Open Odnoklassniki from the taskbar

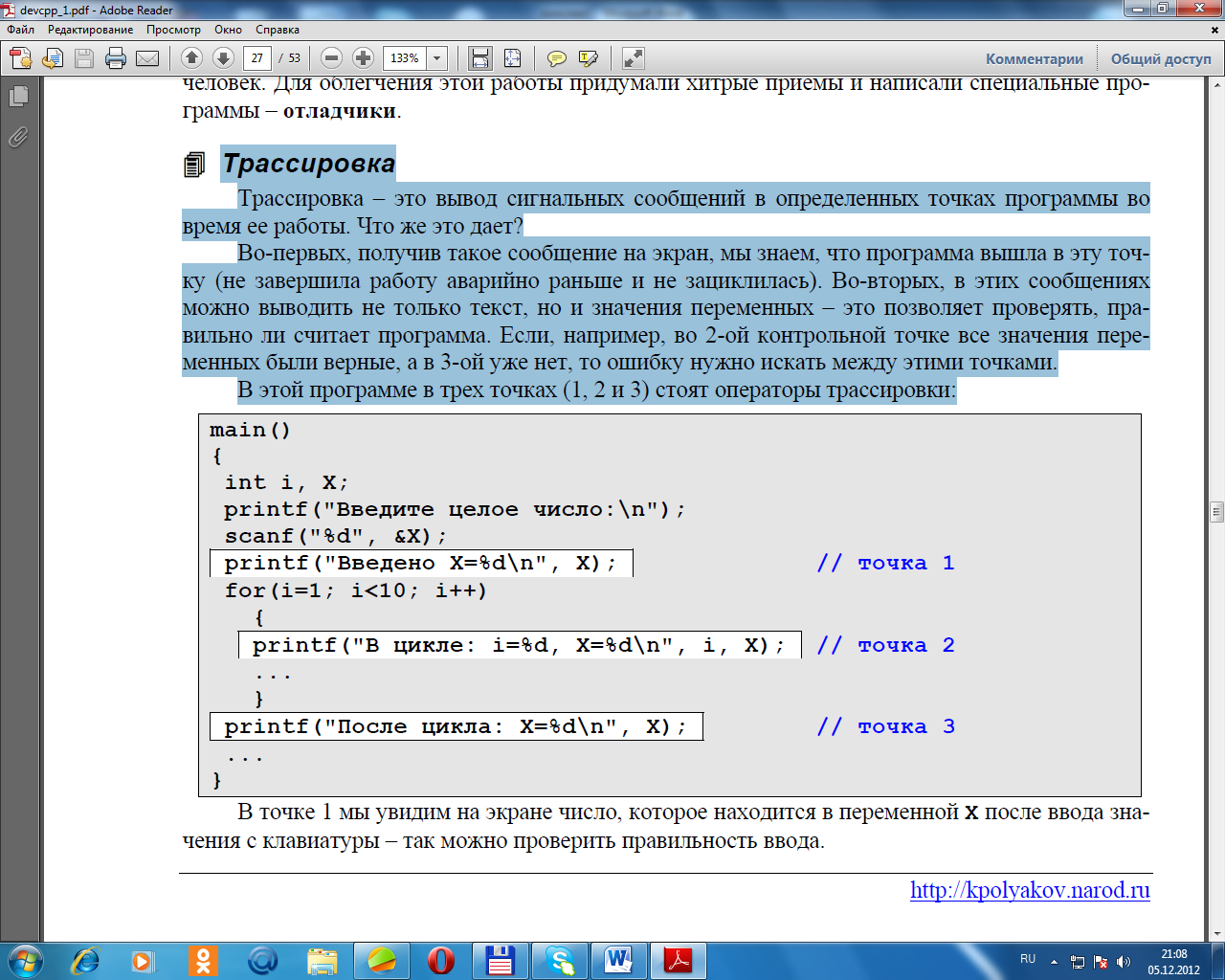click(x=203, y=960)
